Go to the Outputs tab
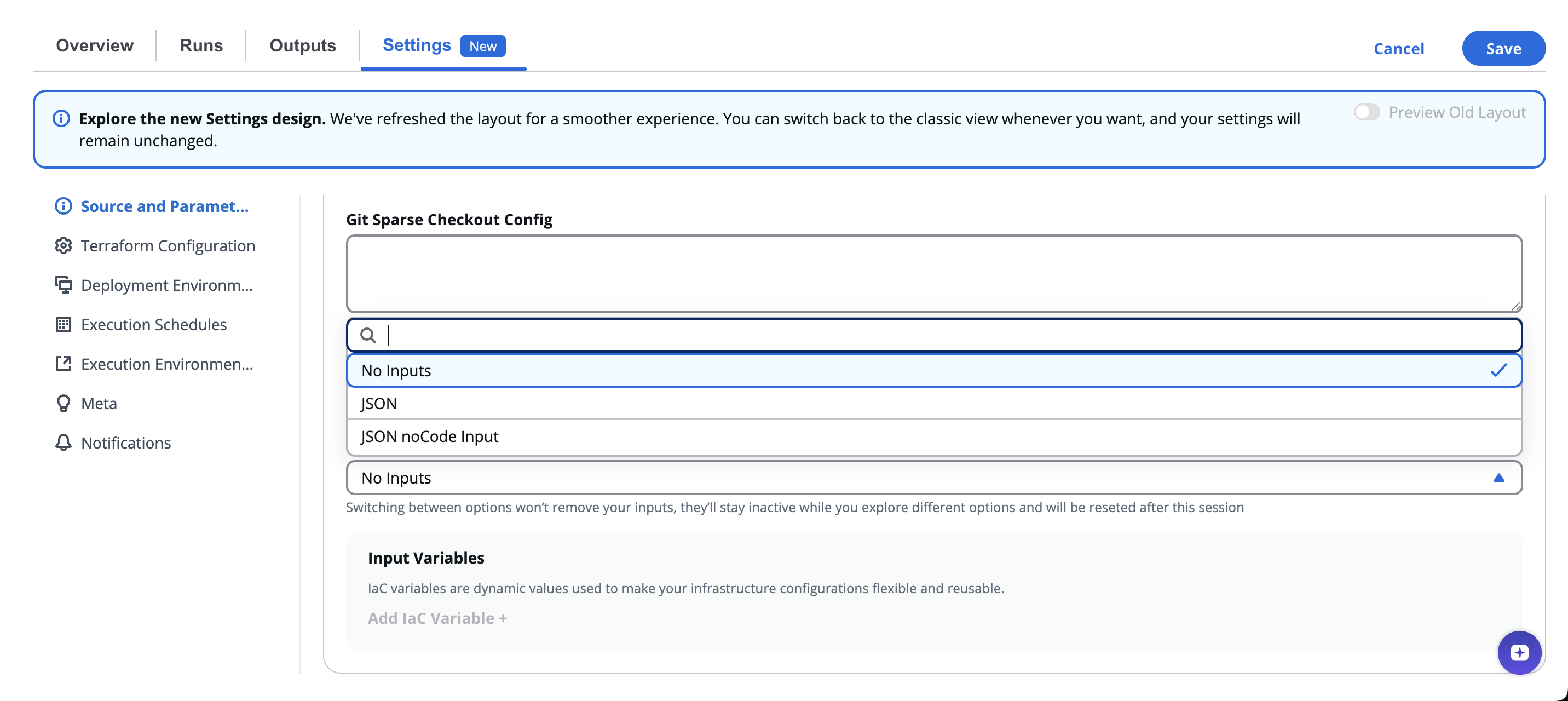The height and width of the screenshot is (701, 1568). (303, 45)
